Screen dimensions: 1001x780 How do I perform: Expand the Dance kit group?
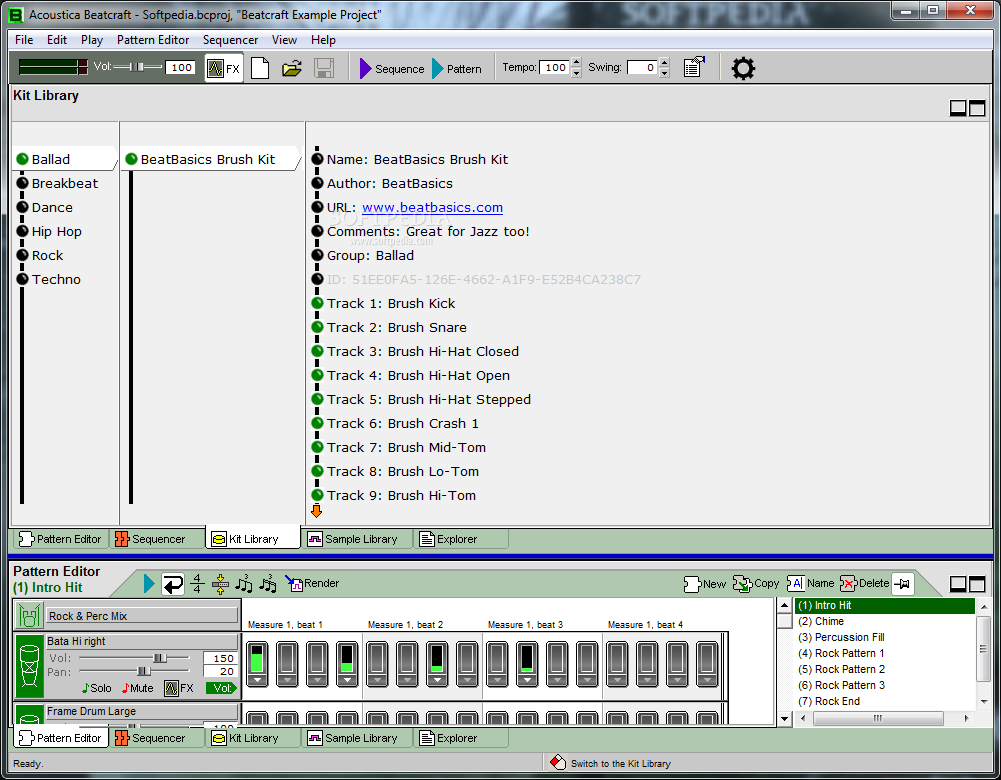[44, 207]
